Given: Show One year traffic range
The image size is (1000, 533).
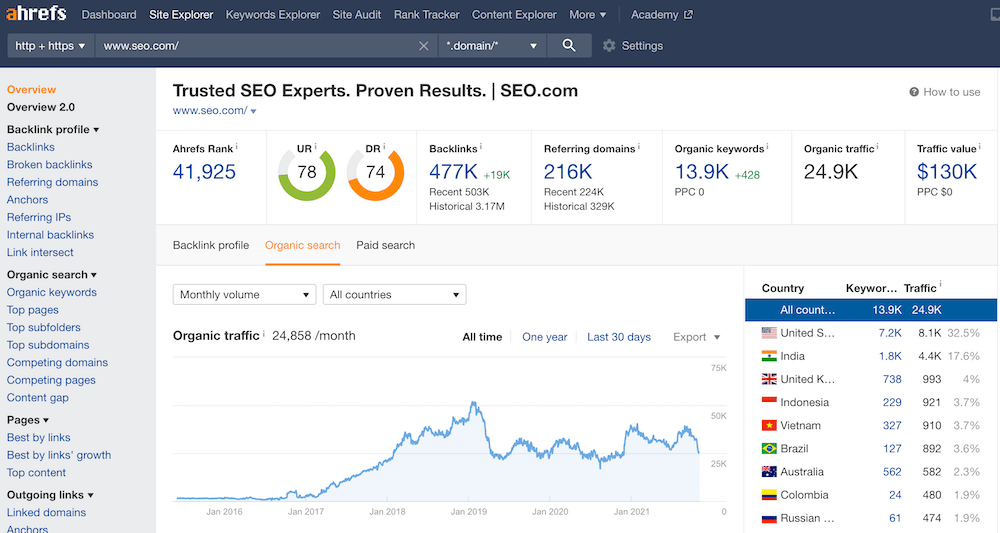Looking at the screenshot, I should click(545, 337).
